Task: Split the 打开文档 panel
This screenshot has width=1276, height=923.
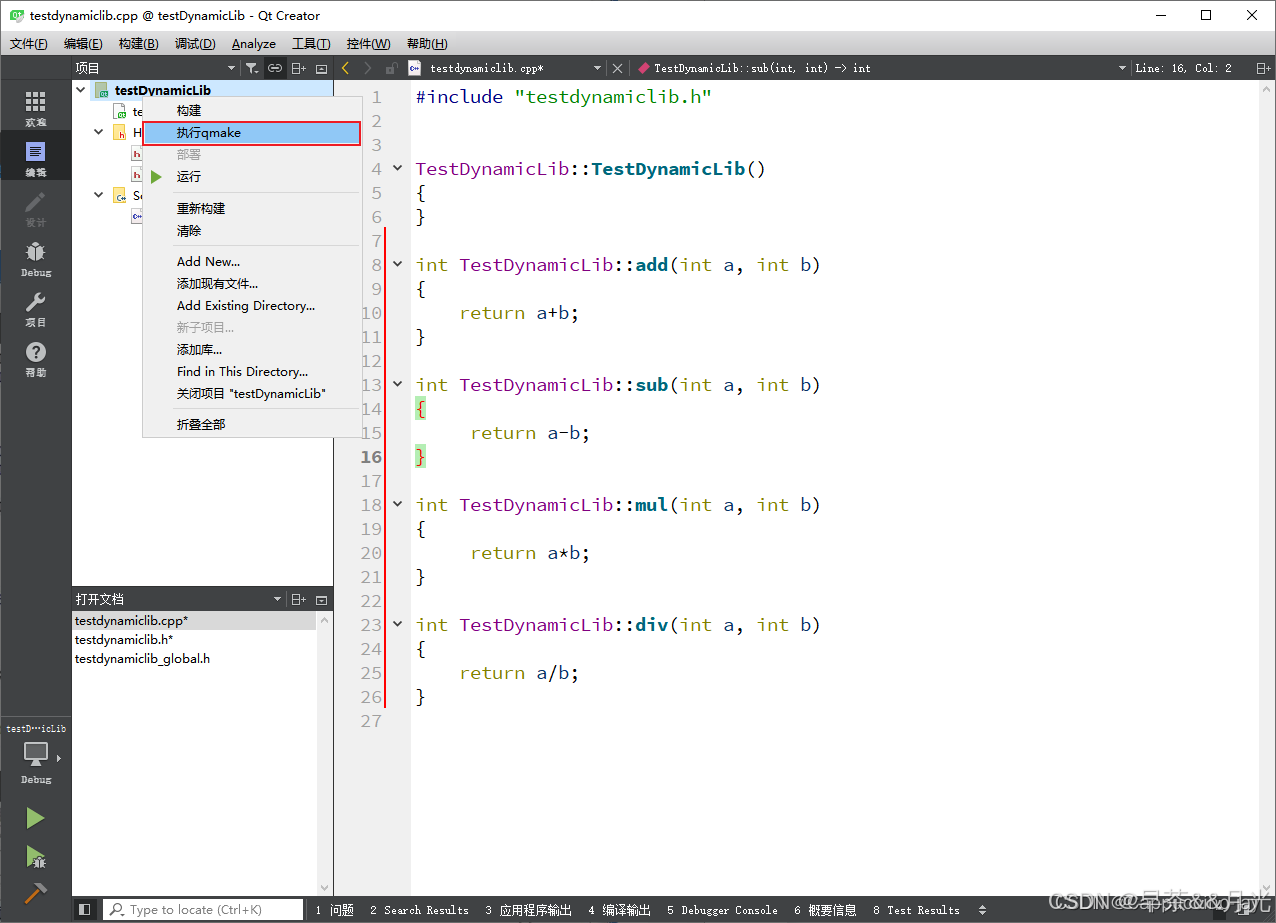Action: [299, 599]
